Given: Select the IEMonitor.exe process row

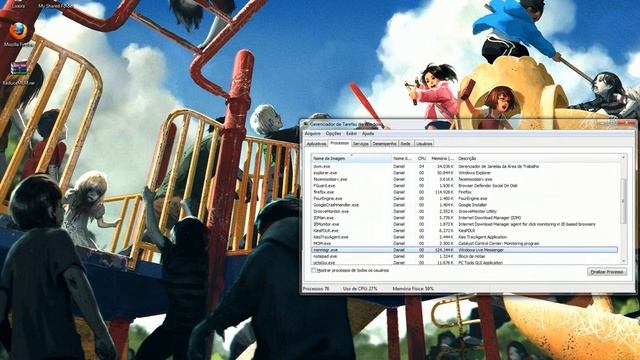Looking at the screenshot, I should click(465, 224).
